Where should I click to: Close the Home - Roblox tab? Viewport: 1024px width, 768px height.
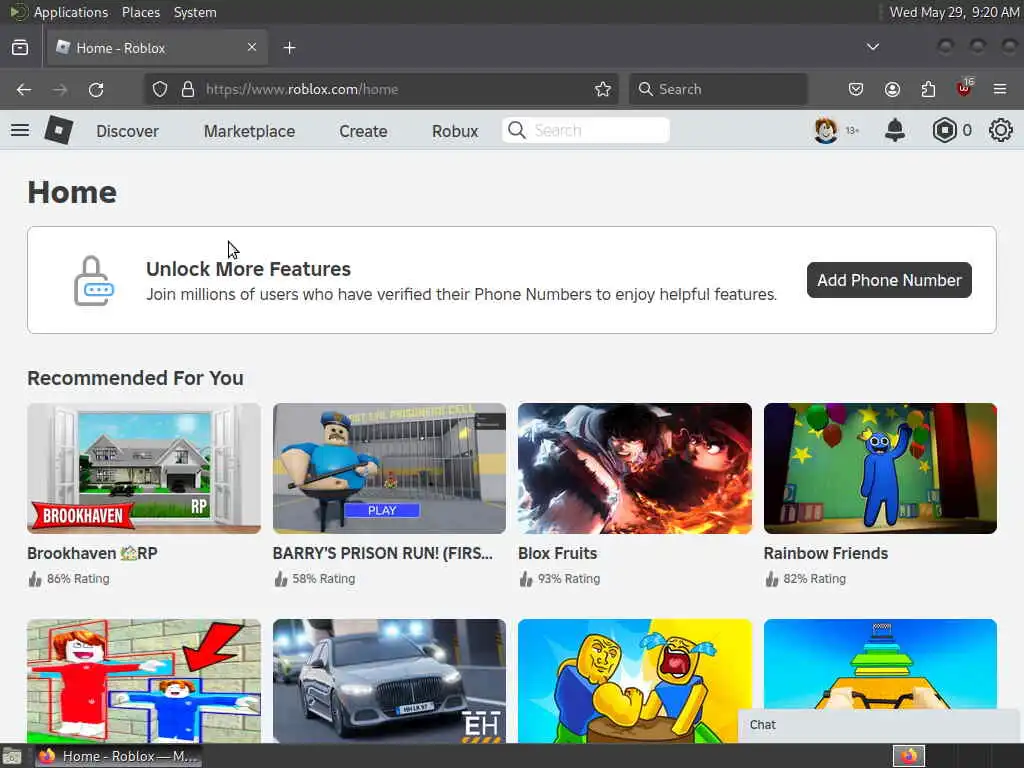click(x=251, y=47)
